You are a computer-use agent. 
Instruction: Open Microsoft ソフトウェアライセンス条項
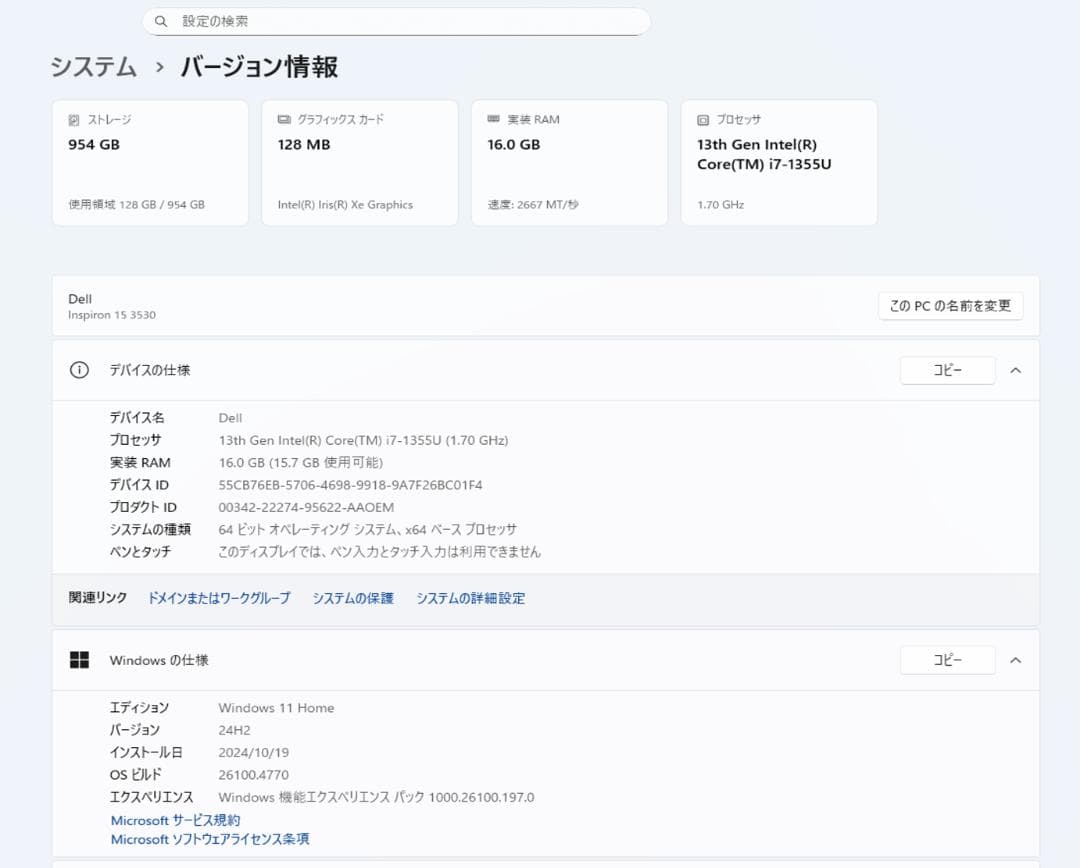tap(210, 840)
